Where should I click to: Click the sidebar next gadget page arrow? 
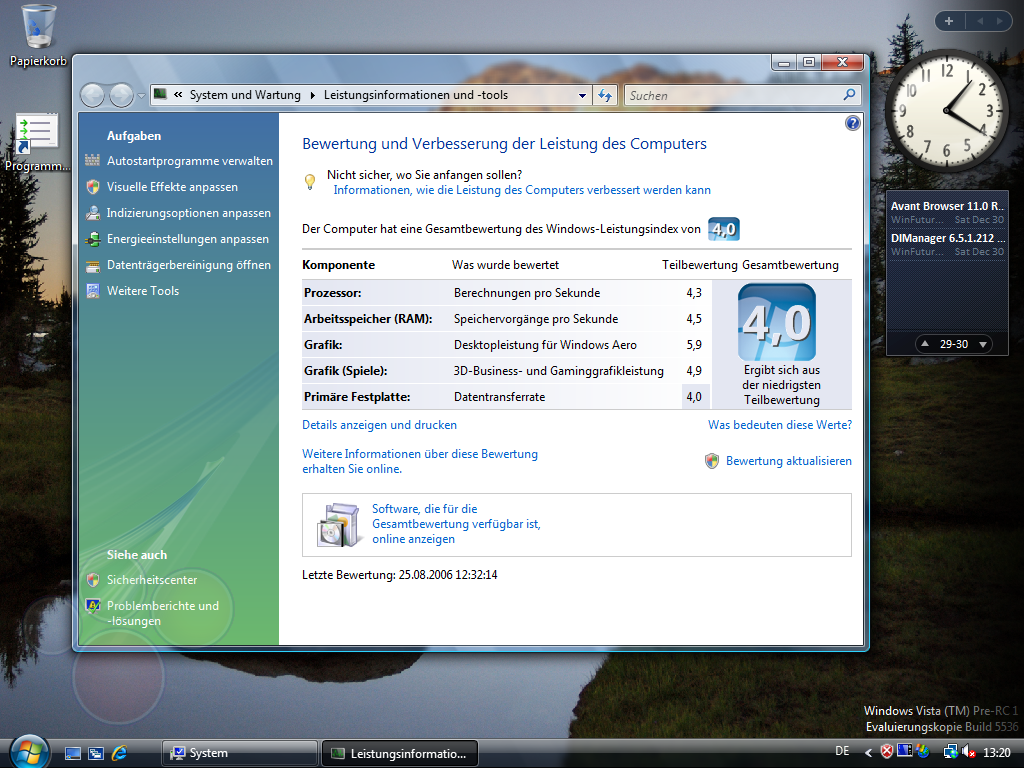(1000, 21)
